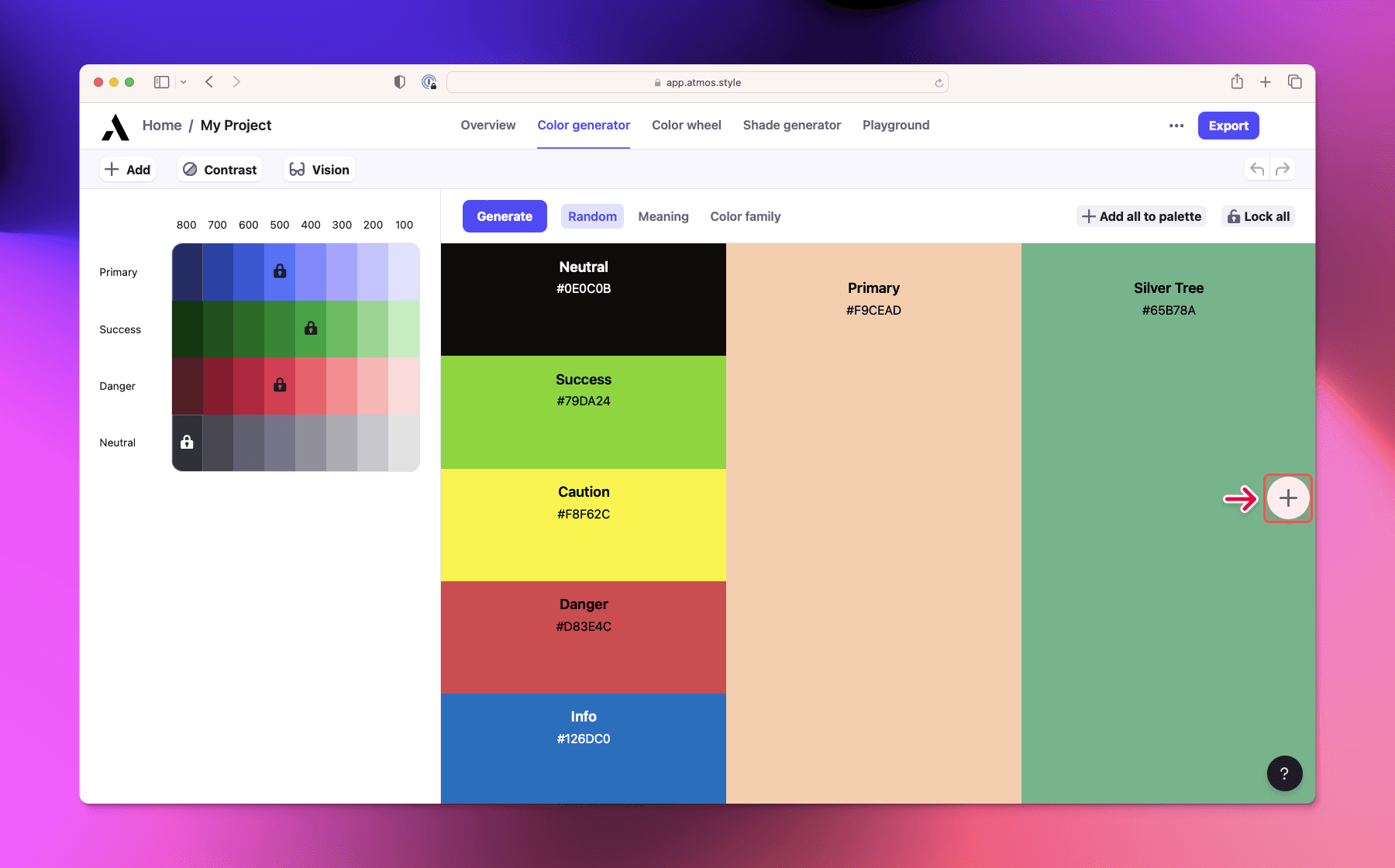Viewport: 1395px width, 868px height.
Task: Click the browser address bar
Action: tap(697, 81)
